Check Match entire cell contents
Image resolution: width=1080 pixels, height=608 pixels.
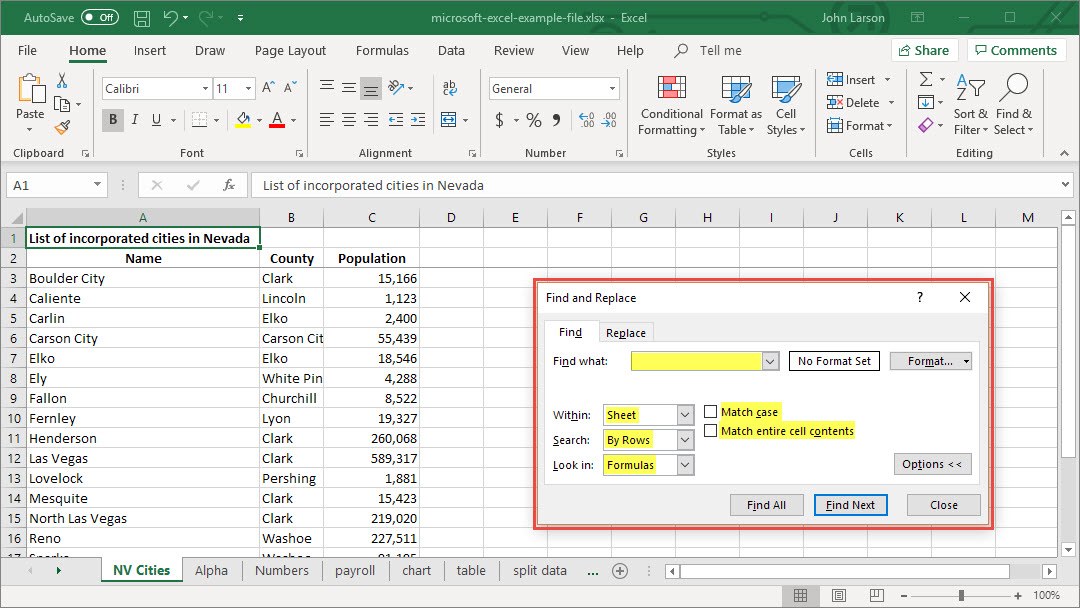tap(711, 431)
